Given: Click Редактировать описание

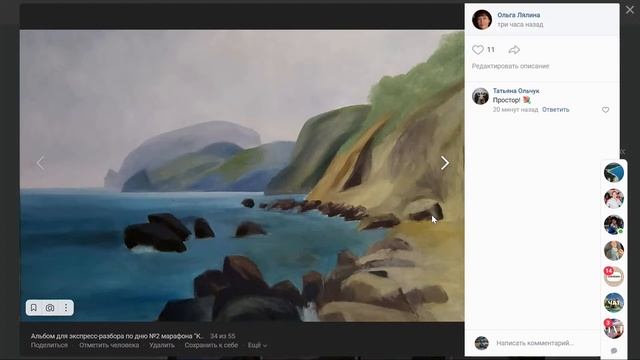Looking at the screenshot, I should pos(510,66).
